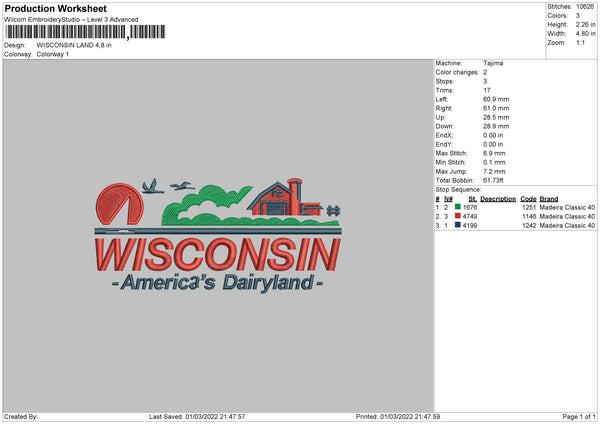600x424 pixels.
Task: Click the 'Color changes:' label
Action: pyautogui.click(x=457, y=72)
